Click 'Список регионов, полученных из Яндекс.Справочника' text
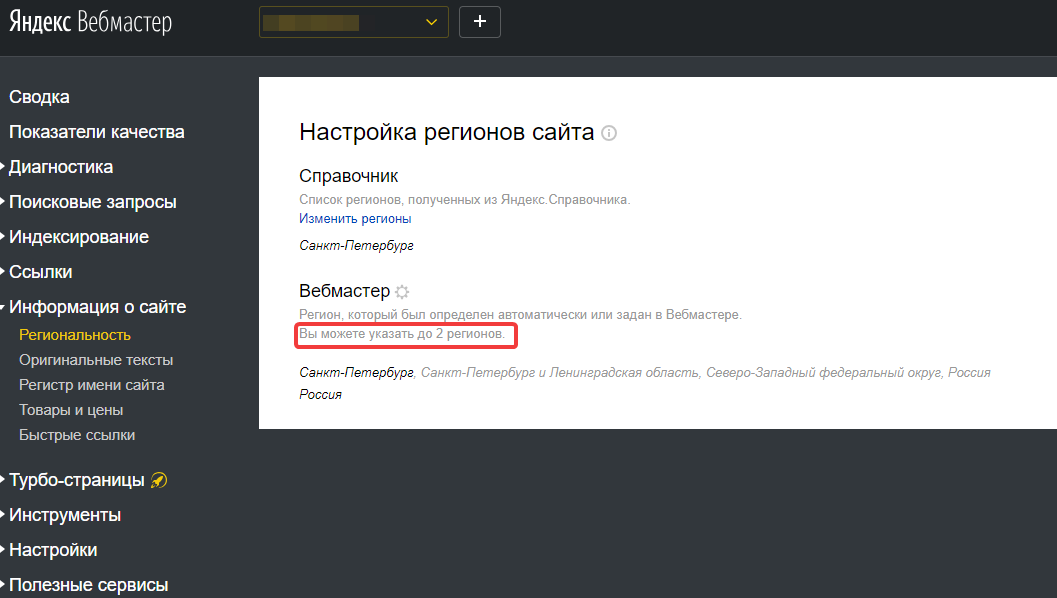Screen dimensions: 1057x598 coord(464,200)
